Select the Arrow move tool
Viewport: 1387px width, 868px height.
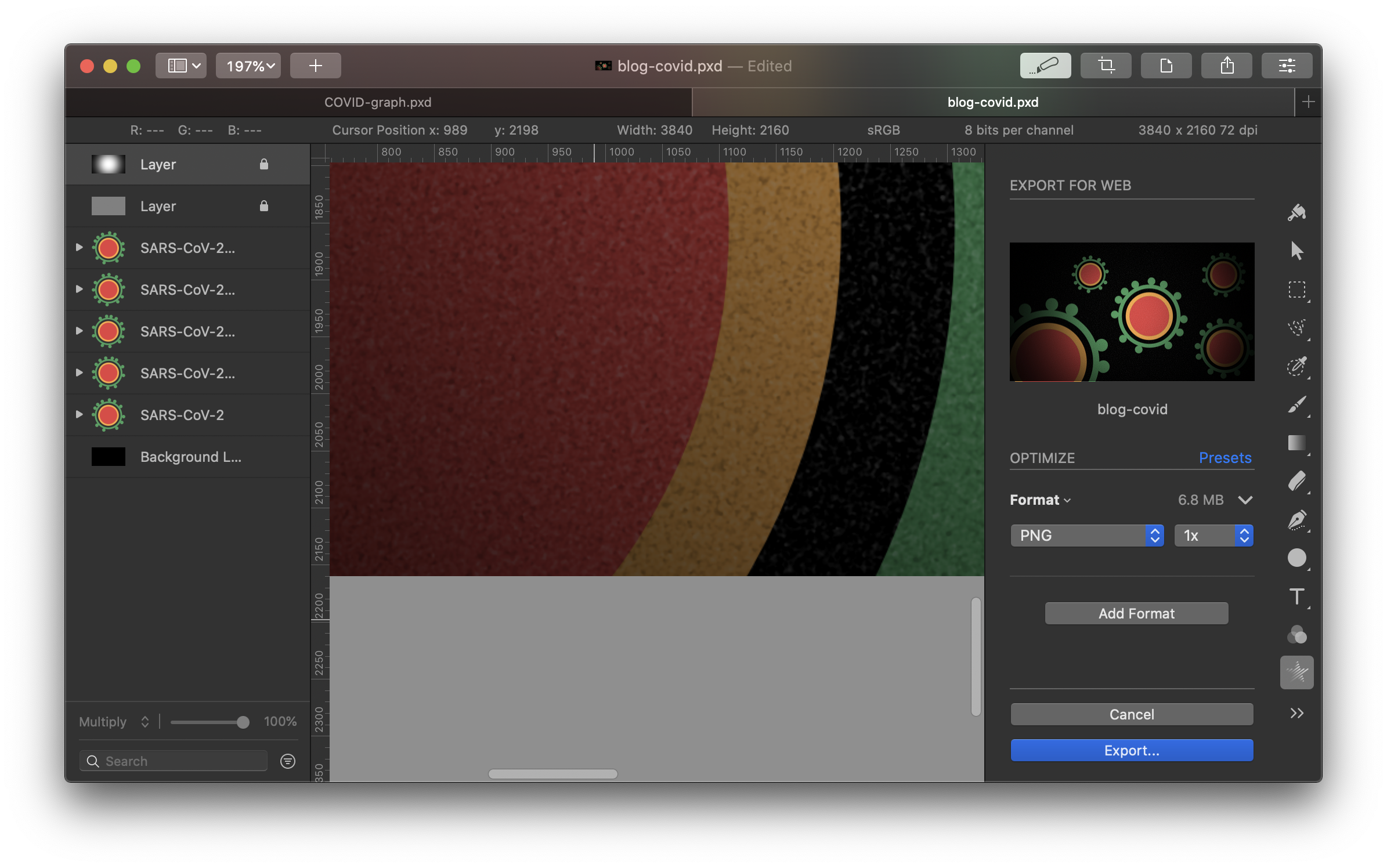[x=1296, y=251]
